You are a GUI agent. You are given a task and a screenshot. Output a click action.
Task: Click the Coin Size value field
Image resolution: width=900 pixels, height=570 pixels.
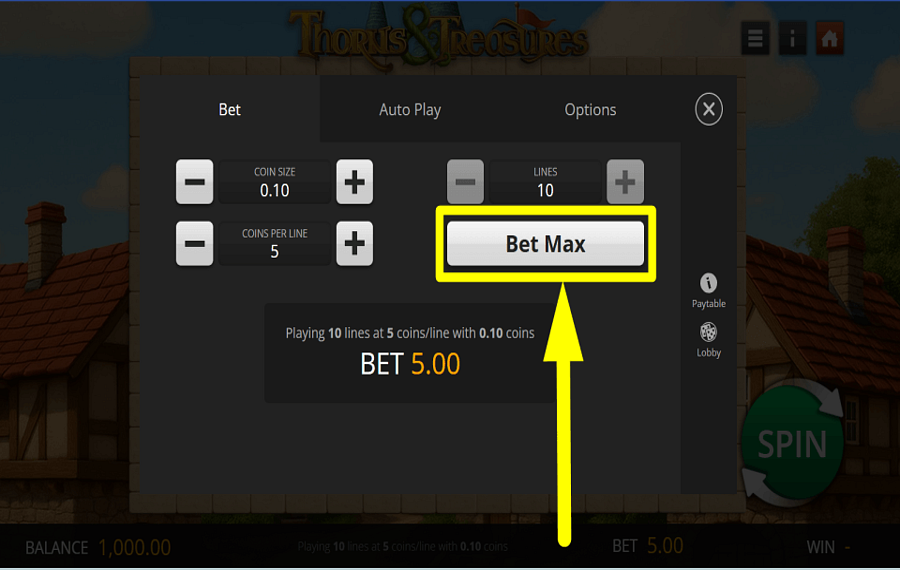274,182
